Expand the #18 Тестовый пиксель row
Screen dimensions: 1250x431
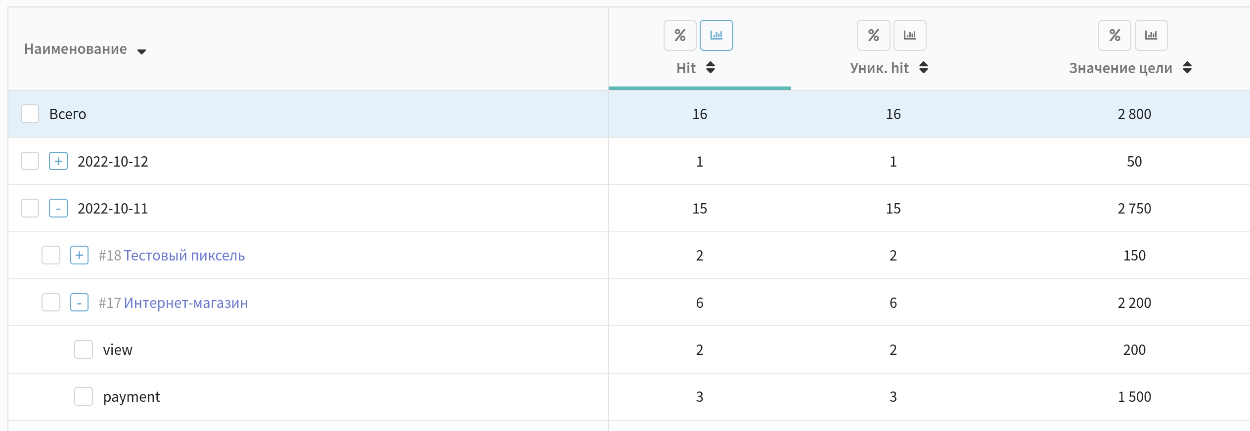click(80, 255)
